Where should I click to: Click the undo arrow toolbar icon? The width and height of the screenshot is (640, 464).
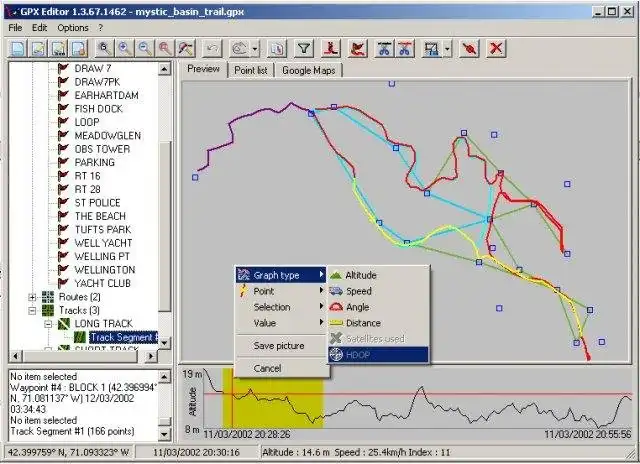pyautogui.click(x=212, y=49)
